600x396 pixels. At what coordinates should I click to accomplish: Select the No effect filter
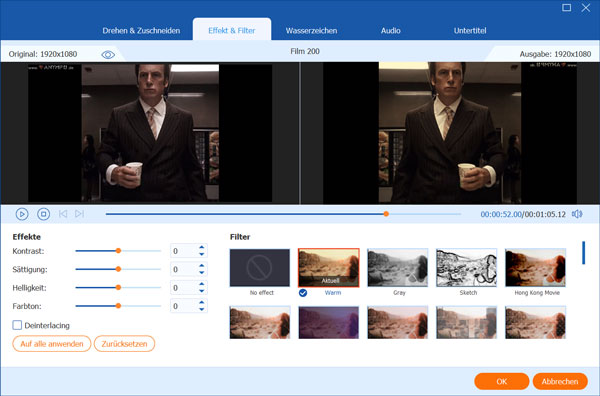click(260, 267)
